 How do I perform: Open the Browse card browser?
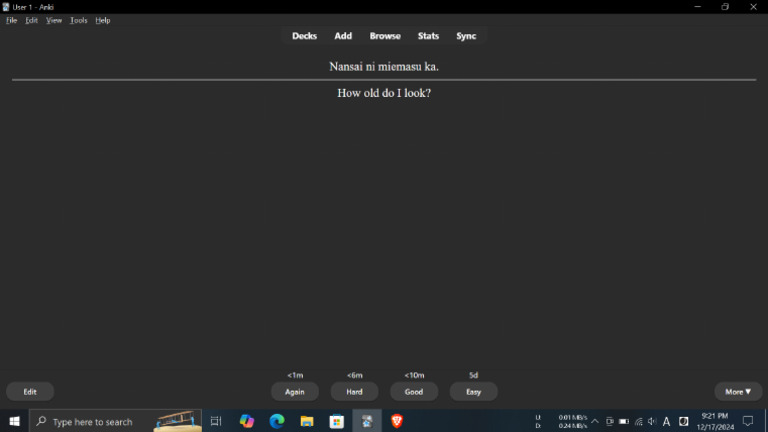(x=385, y=36)
